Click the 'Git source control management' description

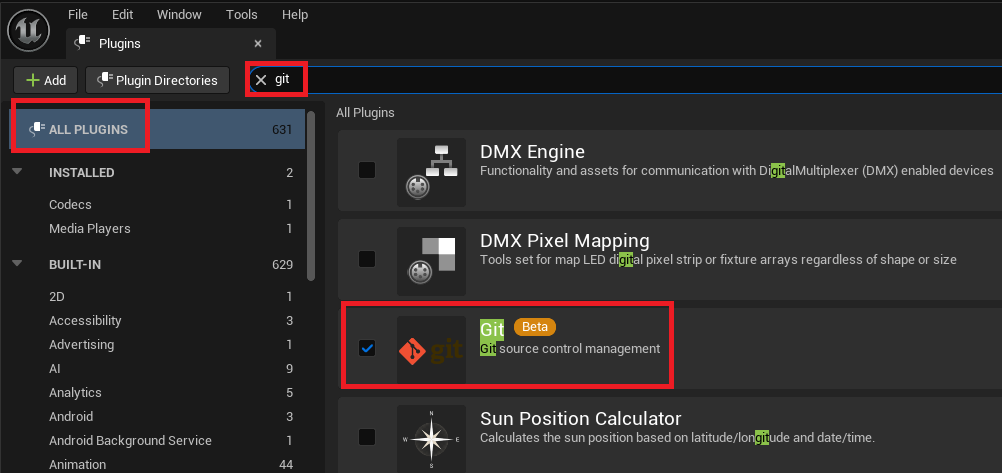570,349
